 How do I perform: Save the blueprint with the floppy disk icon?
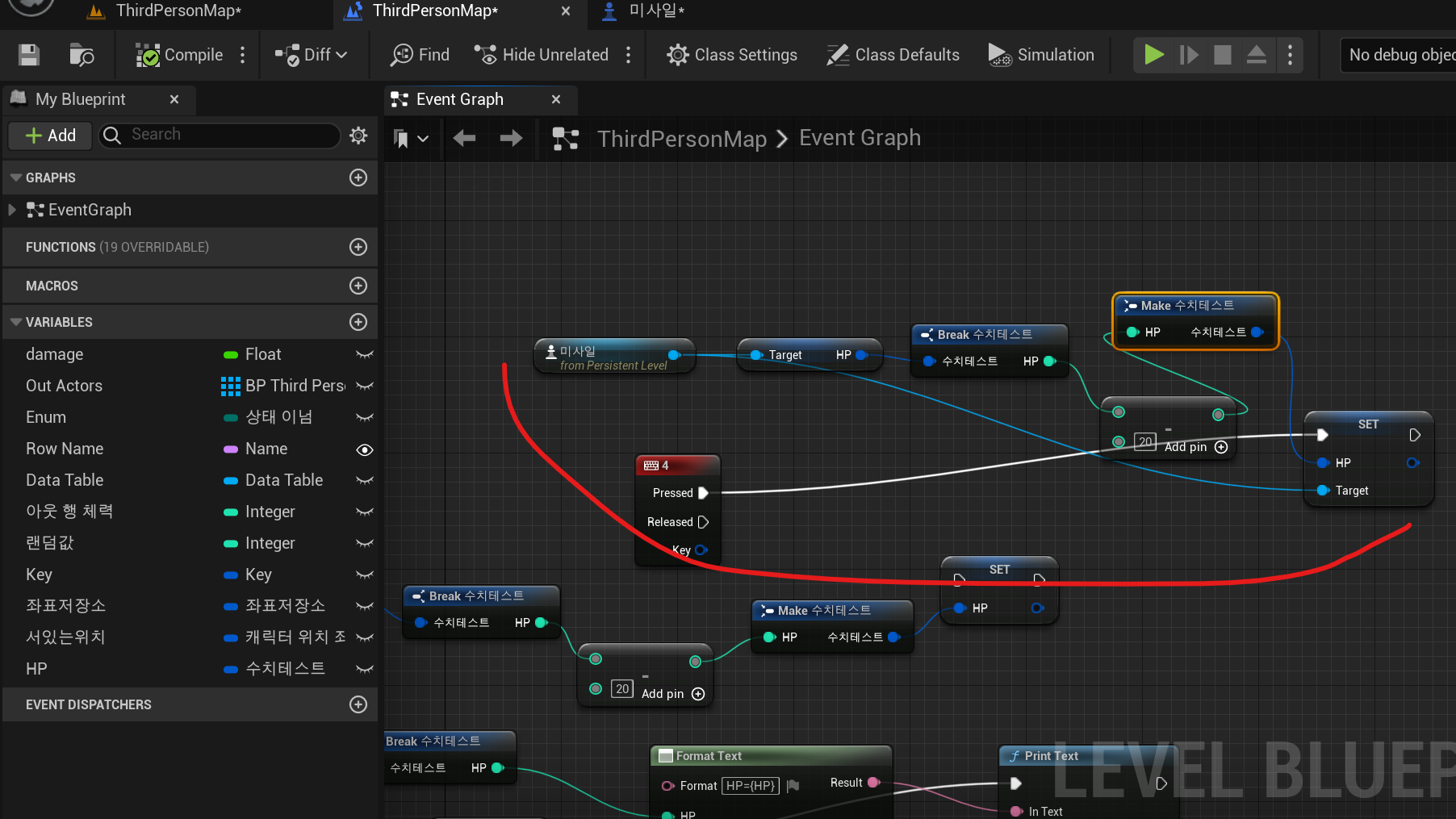pos(29,55)
